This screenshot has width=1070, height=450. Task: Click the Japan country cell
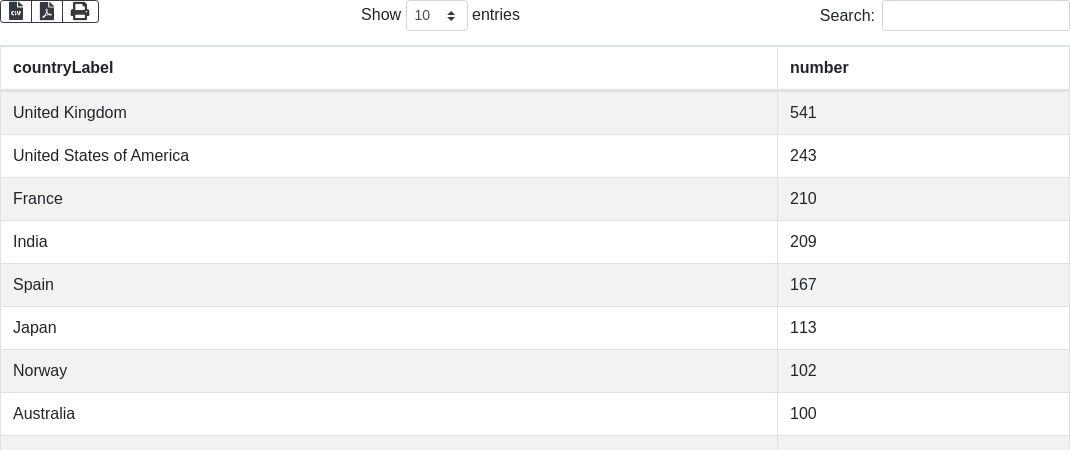(x=35, y=328)
